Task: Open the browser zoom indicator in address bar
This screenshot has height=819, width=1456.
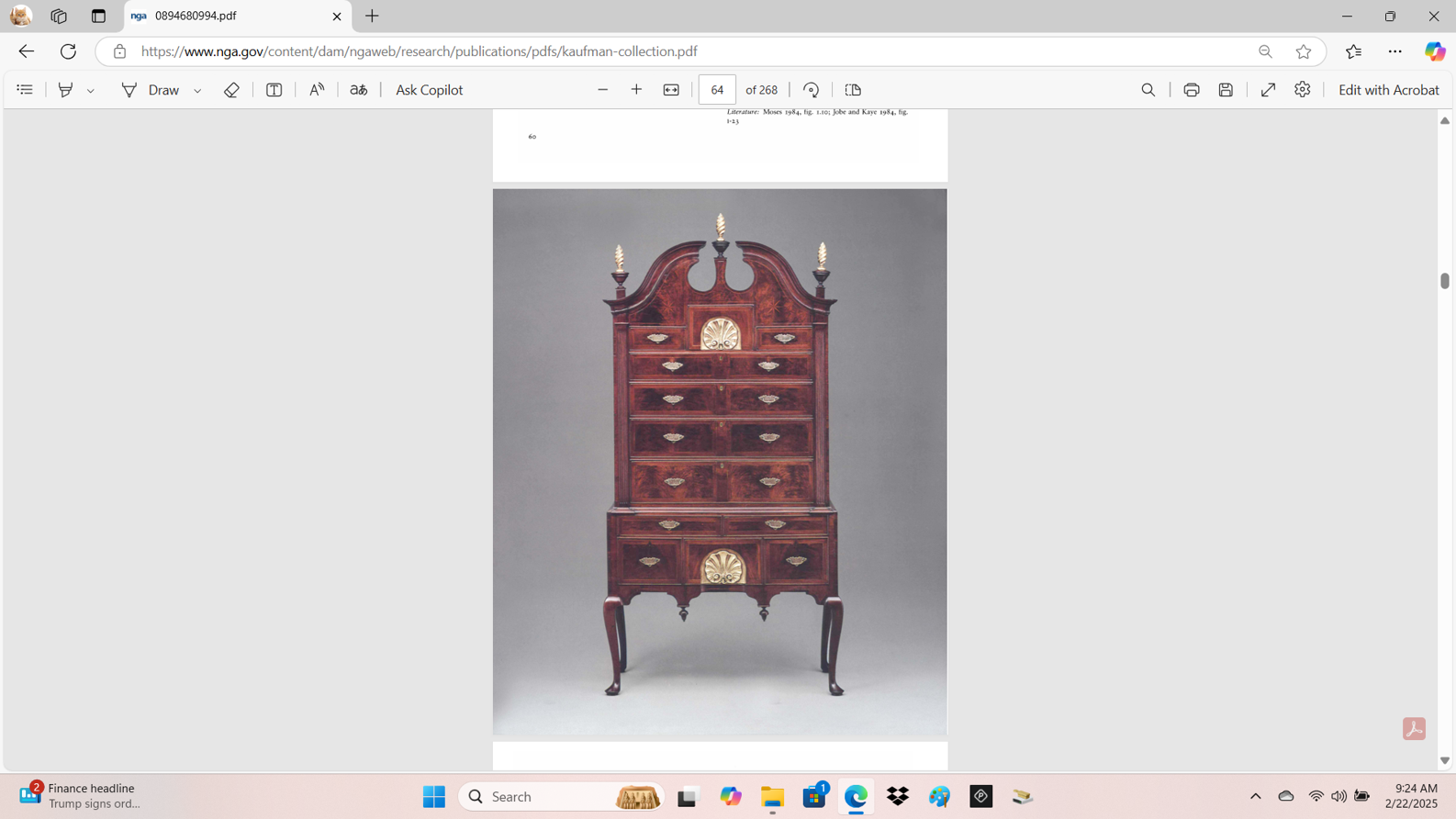Action: tap(1265, 51)
